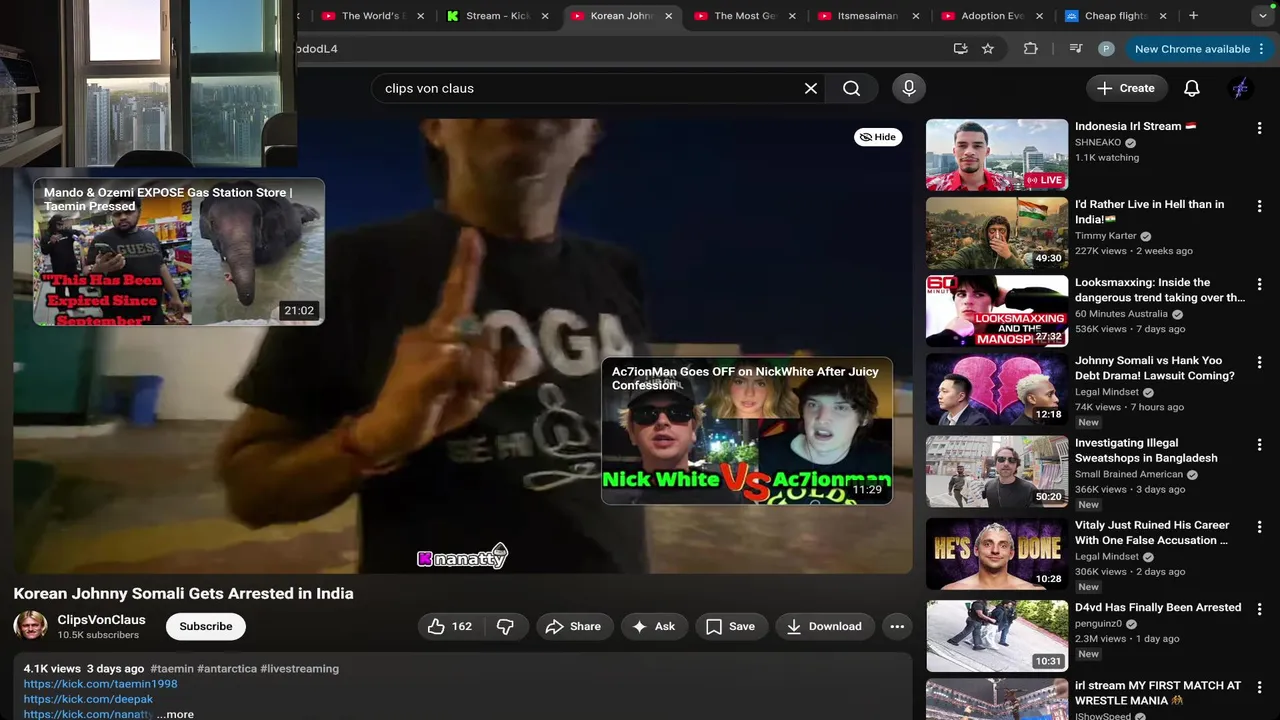Switch to the Stream - Kick tab
This screenshot has height=720, width=1280.
(499, 16)
